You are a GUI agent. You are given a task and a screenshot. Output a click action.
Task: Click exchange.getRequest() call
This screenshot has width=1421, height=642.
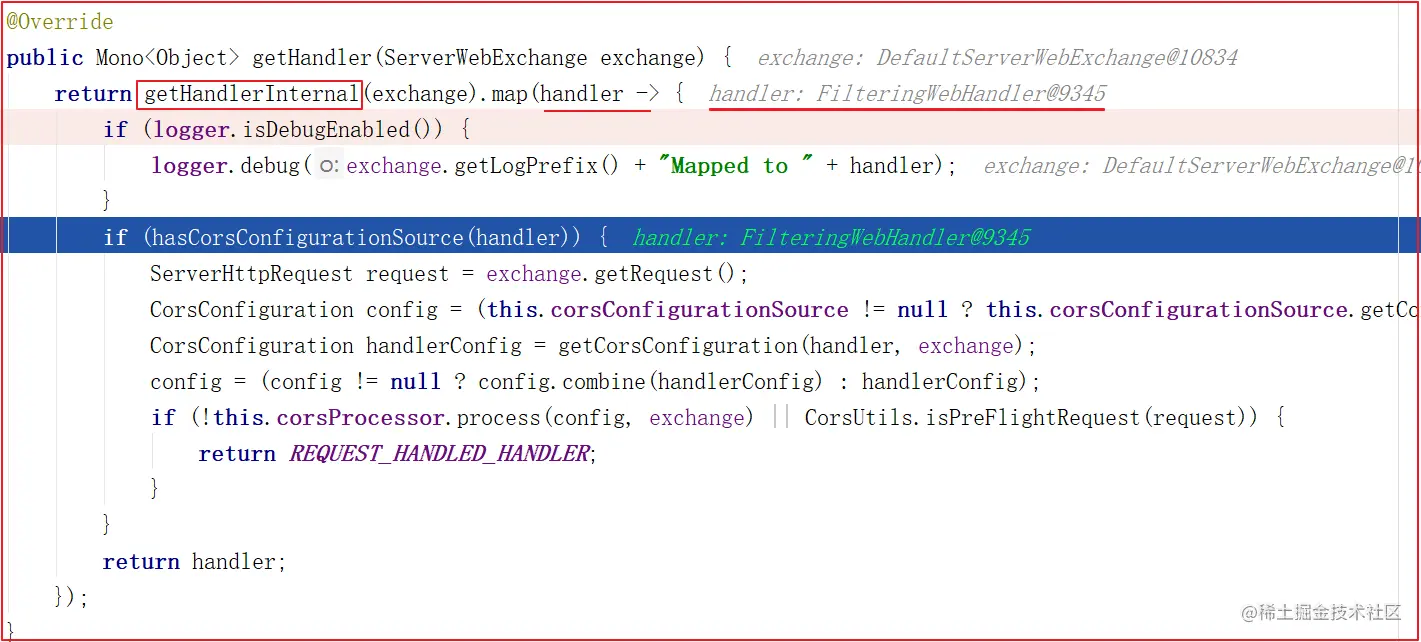tap(612, 274)
